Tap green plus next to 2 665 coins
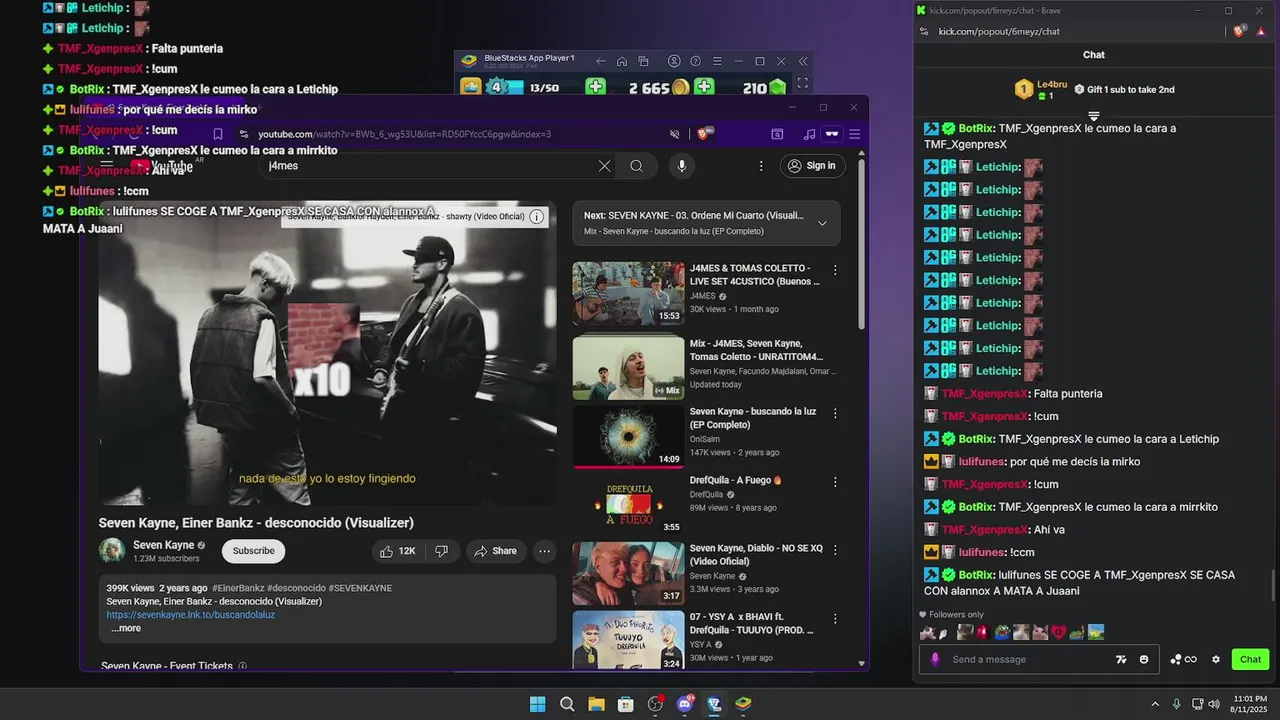The image size is (1280, 720). click(704, 87)
